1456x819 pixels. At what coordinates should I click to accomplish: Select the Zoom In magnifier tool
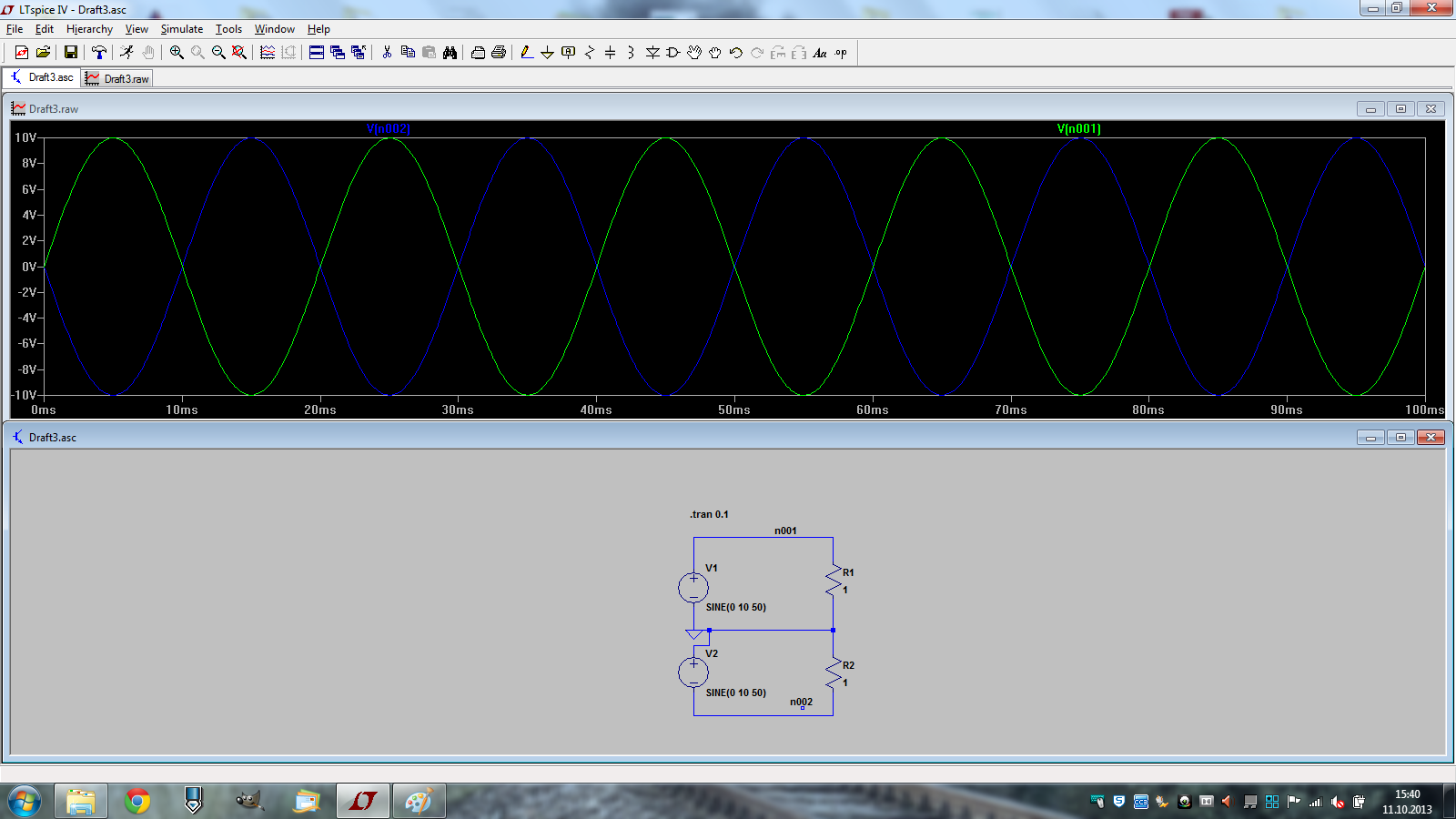coord(177,53)
